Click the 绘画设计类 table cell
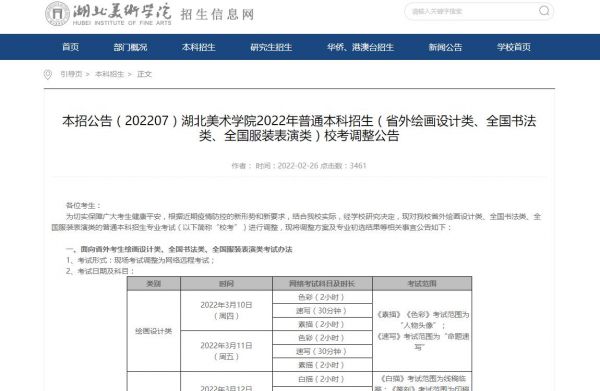600x391 pixels. [x=153, y=331]
